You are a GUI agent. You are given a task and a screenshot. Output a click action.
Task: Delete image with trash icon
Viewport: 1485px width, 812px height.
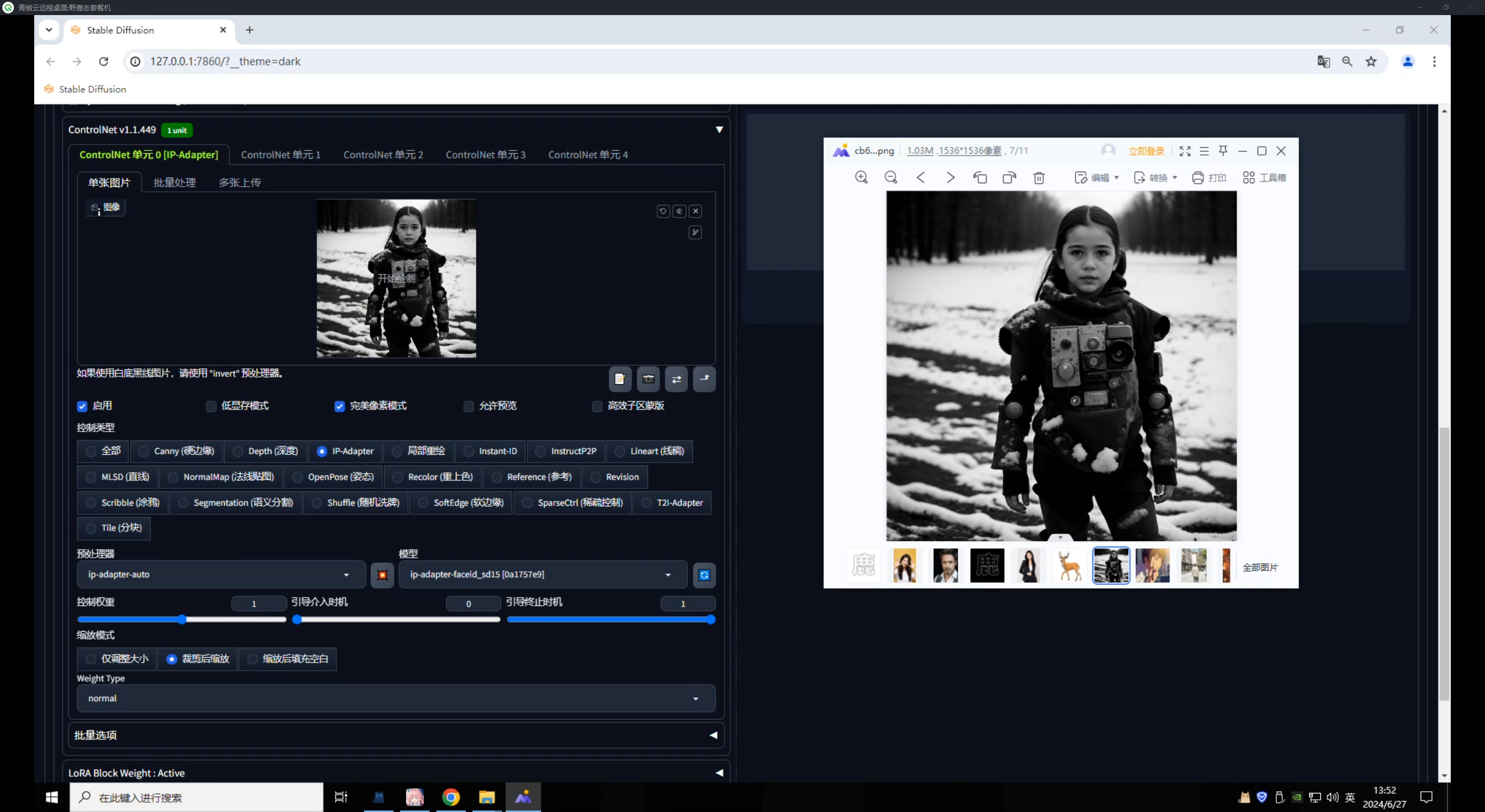[x=1039, y=177]
